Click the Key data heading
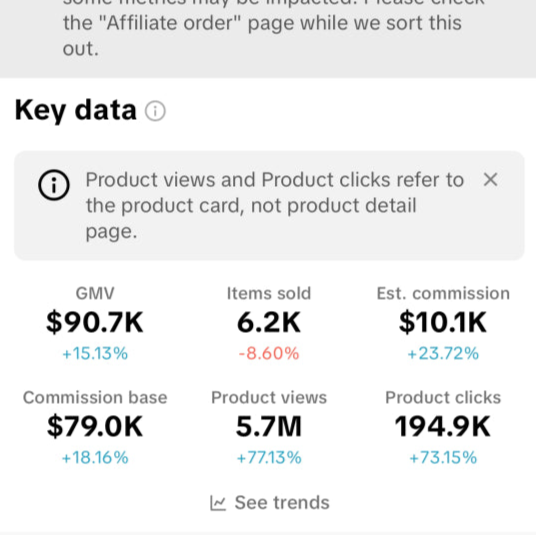 [x=76, y=111]
